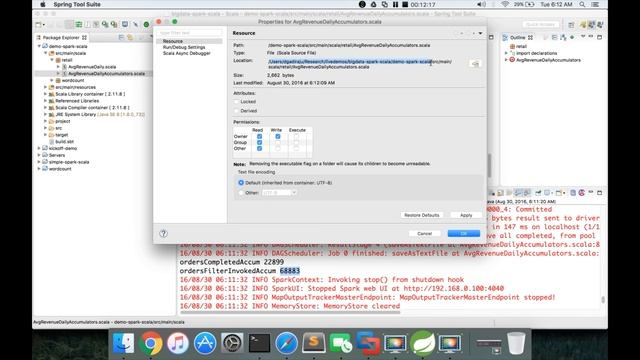Open App Store from the dock

205,343
